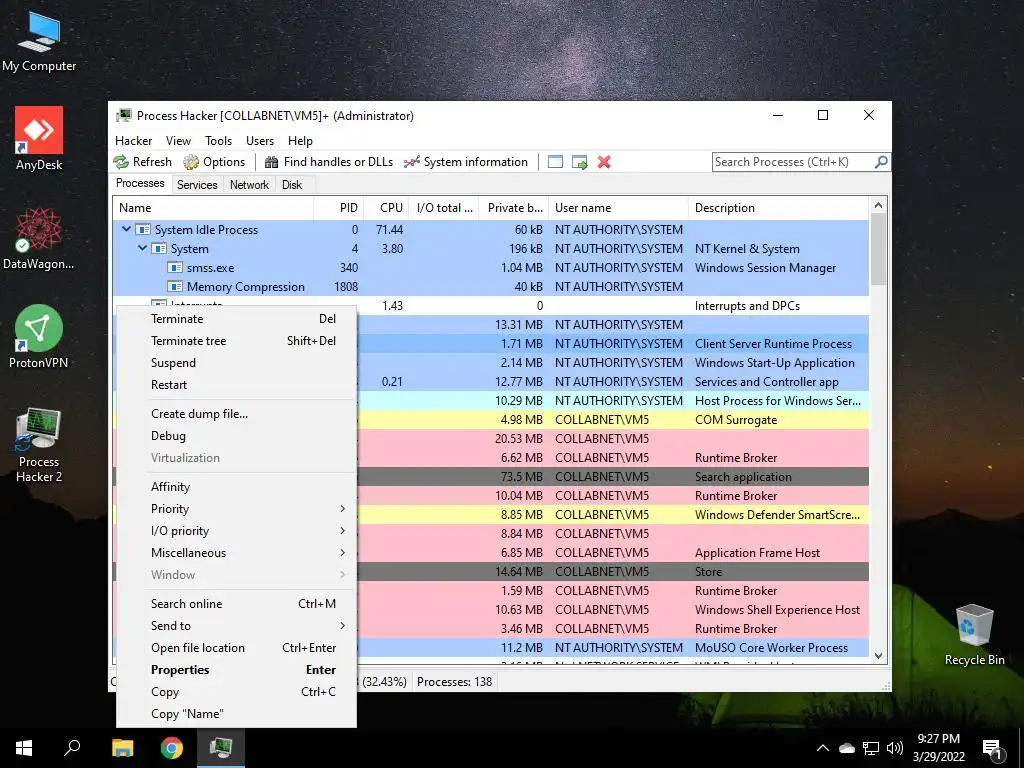1024x768 pixels.
Task: Click the Process Hacker title bar icon
Action: [x=123, y=116]
